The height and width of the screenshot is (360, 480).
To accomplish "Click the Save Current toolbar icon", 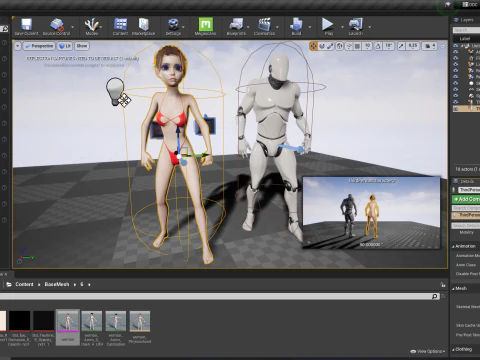I will tap(26, 27).
